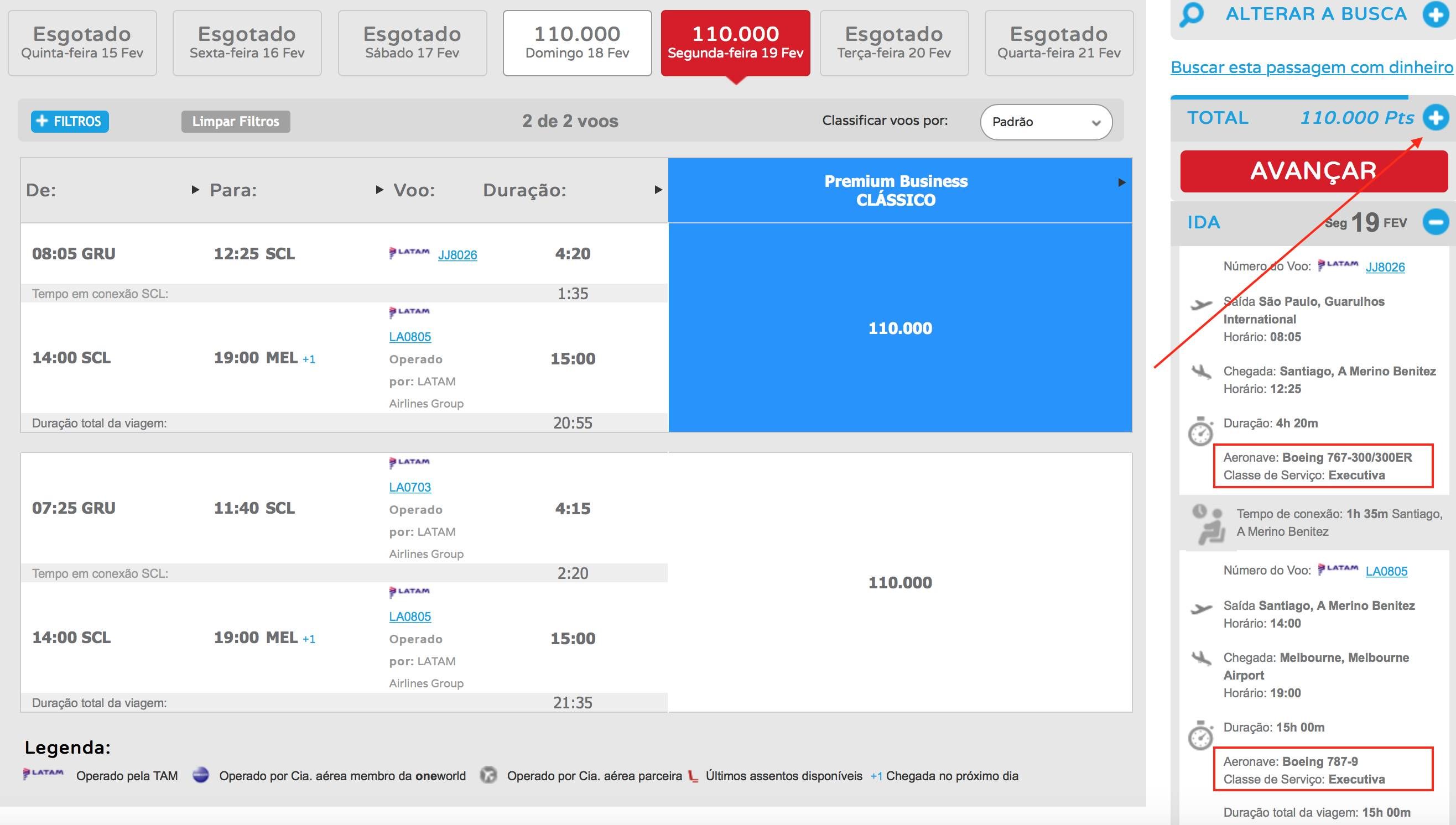Click the +1 next-day marker on first MEL arrival

pyautogui.click(x=309, y=359)
